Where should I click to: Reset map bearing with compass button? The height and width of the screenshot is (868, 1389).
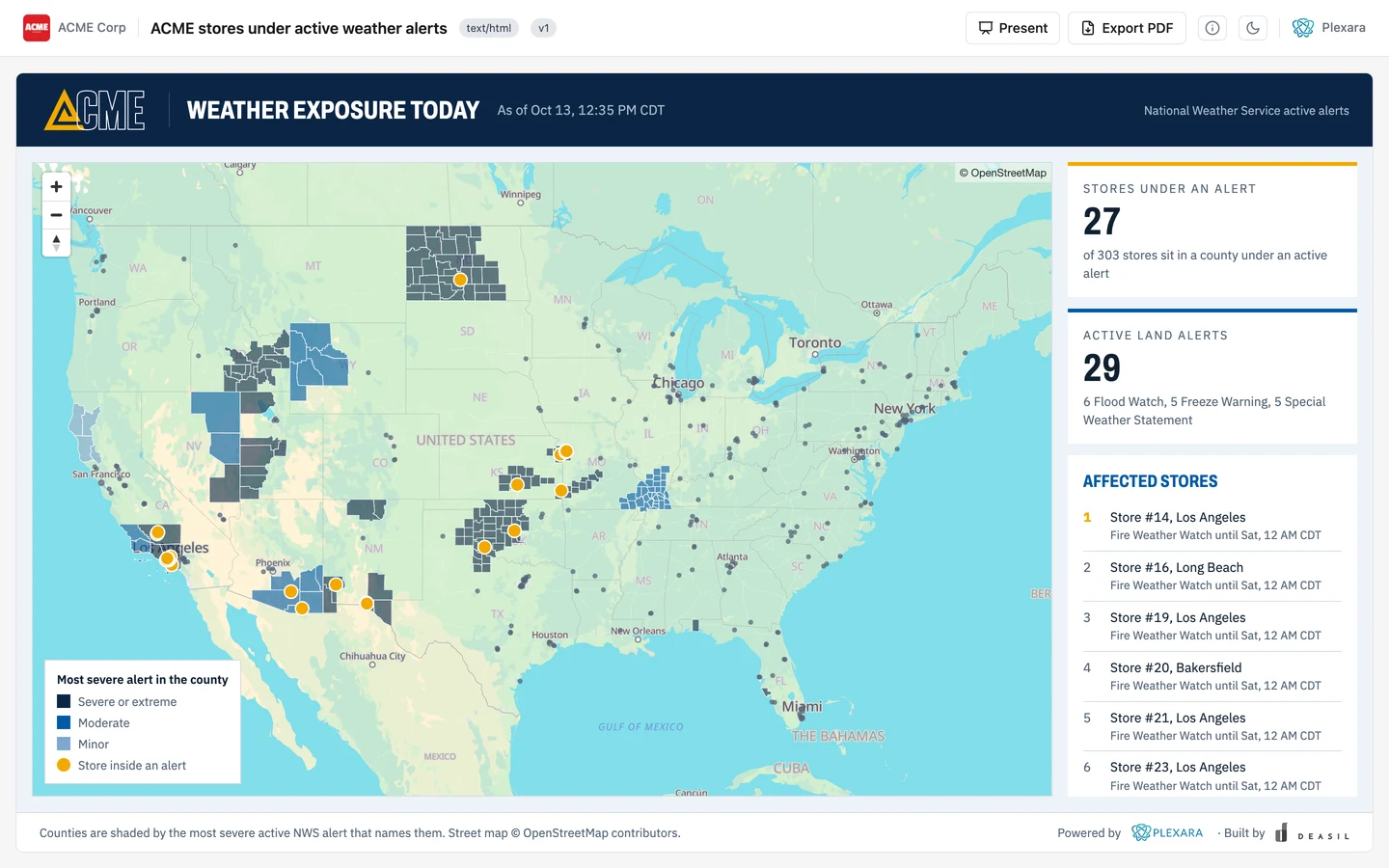[56, 242]
